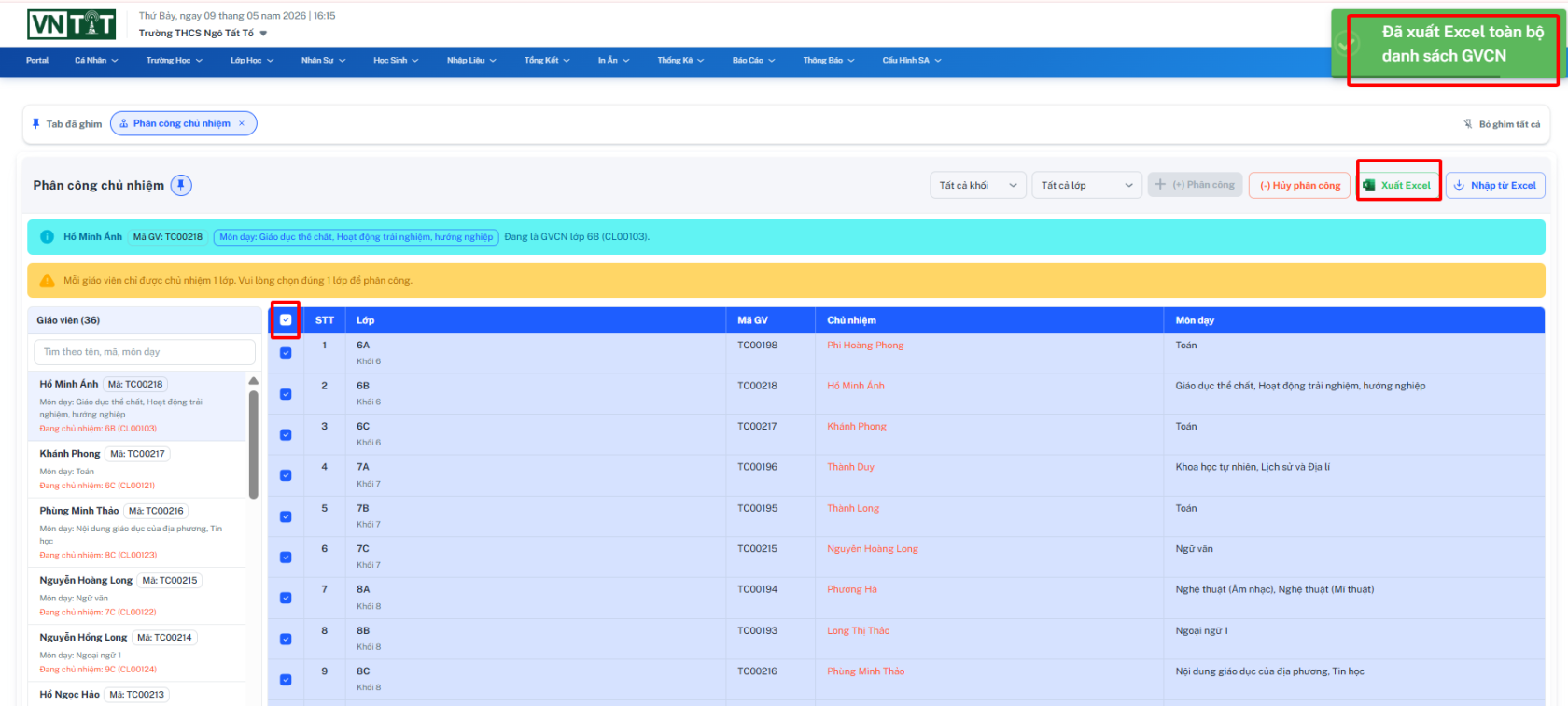Click the info icon beside Hồ Minh Ánh banner

47,236
